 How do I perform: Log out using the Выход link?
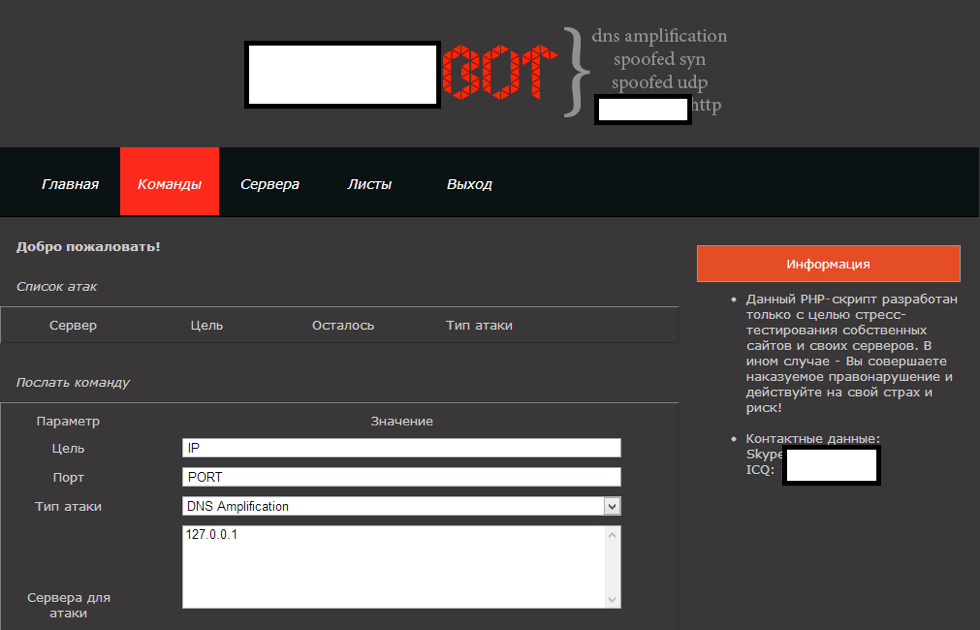(x=469, y=184)
